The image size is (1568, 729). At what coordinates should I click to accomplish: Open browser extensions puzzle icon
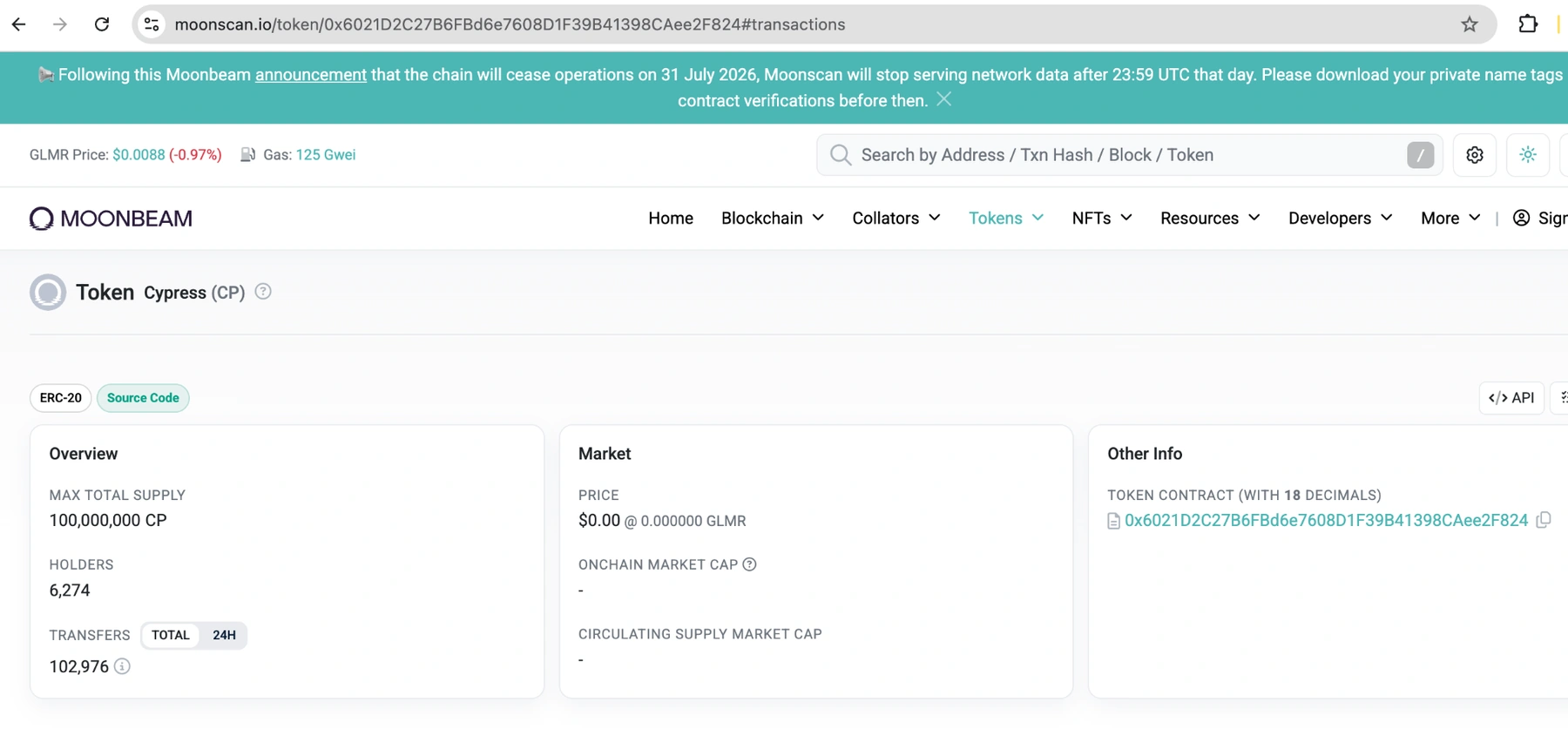point(1528,24)
